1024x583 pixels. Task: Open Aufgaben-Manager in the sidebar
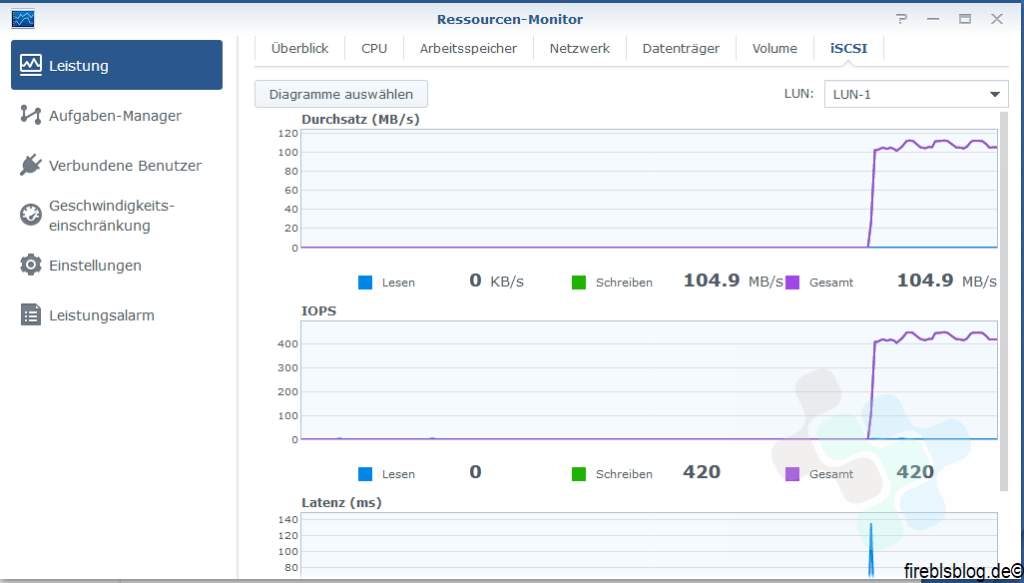(117, 115)
